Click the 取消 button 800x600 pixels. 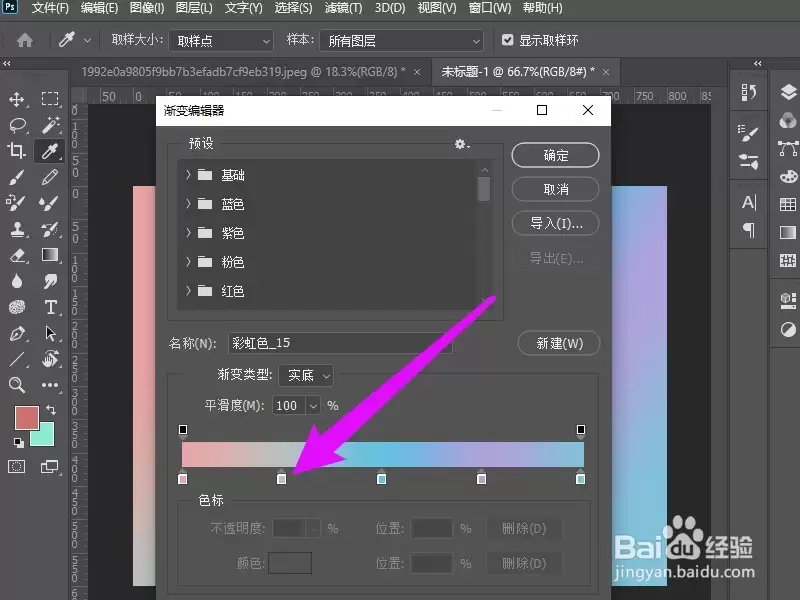coord(555,189)
